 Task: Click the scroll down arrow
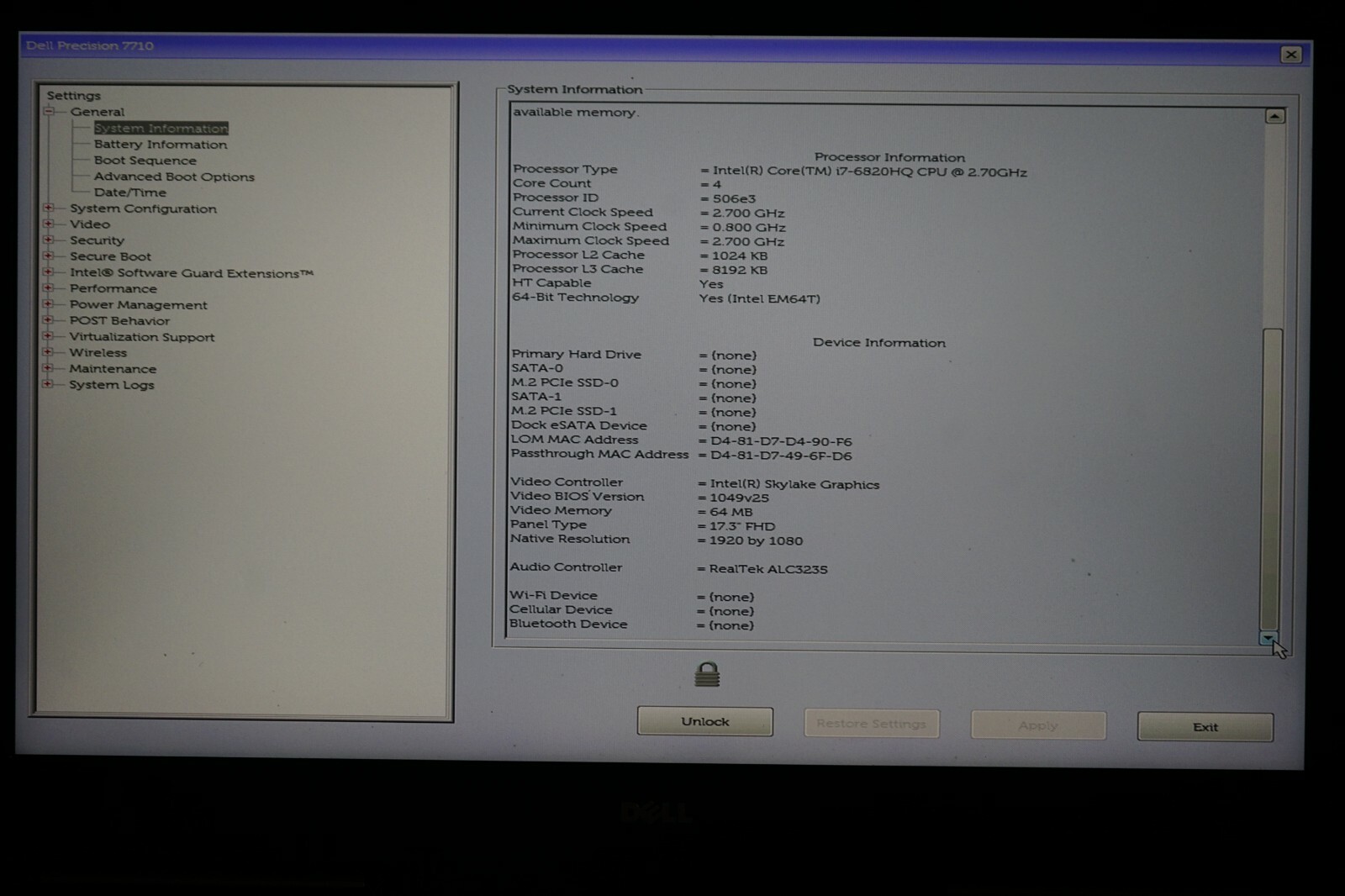1268,639
